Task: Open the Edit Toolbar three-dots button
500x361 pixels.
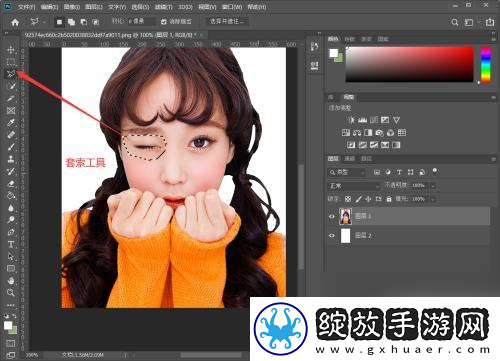Action: pos(11,305)
